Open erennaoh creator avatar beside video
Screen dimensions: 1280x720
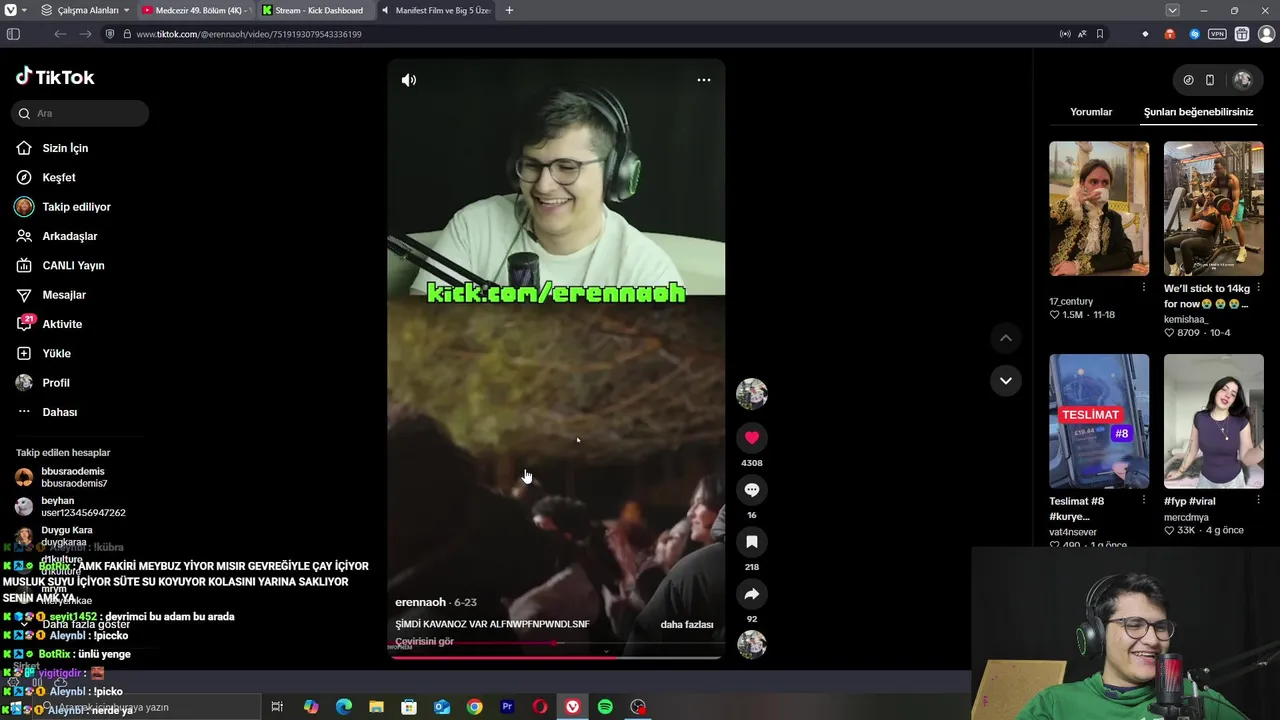(752, 394)
